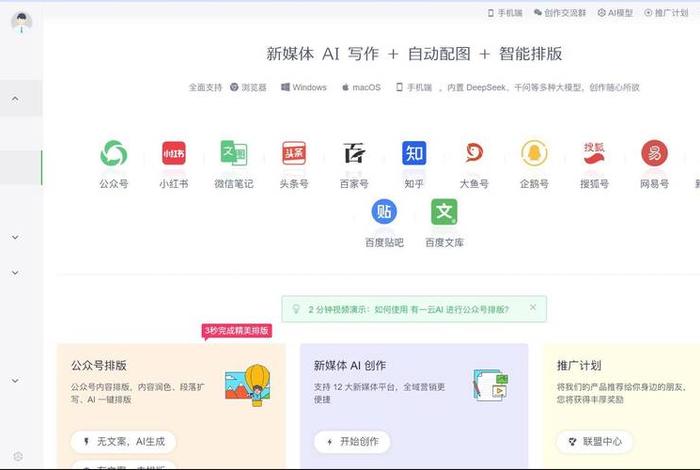Select the 浏览器 support option
Screen dimensions: 700x470
point(248,87)
